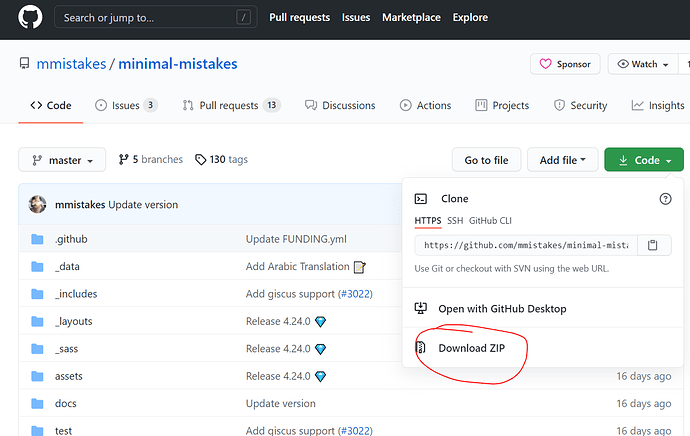Click the GitHub Octocat logo
Screen dimensions: 690x436
(x=30, y=17)
